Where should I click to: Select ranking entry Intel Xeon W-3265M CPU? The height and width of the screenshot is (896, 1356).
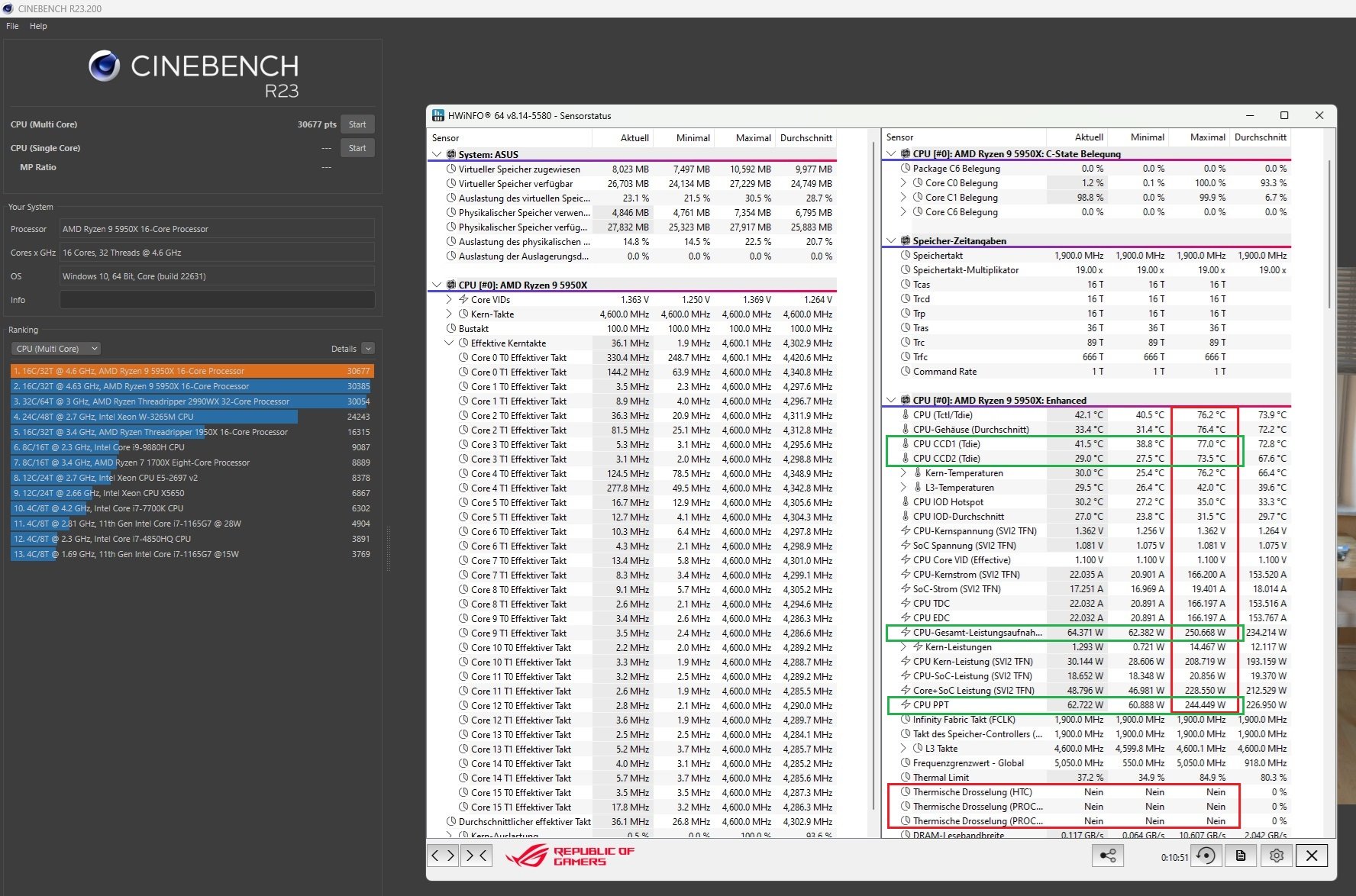192,417
